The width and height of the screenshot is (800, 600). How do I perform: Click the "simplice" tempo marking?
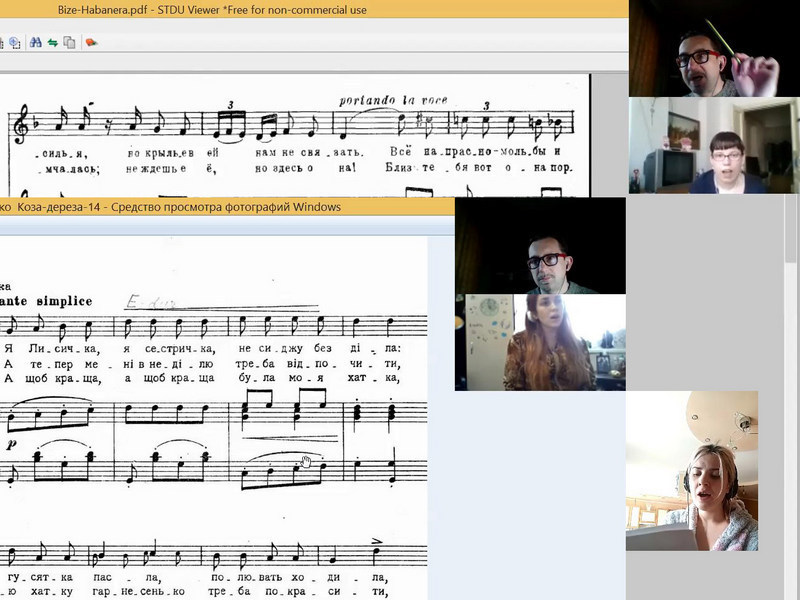(64, 301)
